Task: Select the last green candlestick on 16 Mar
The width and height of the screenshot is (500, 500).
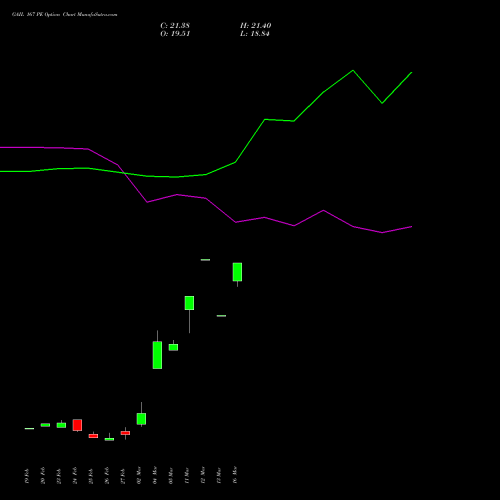Action: (x=237, y=272)
